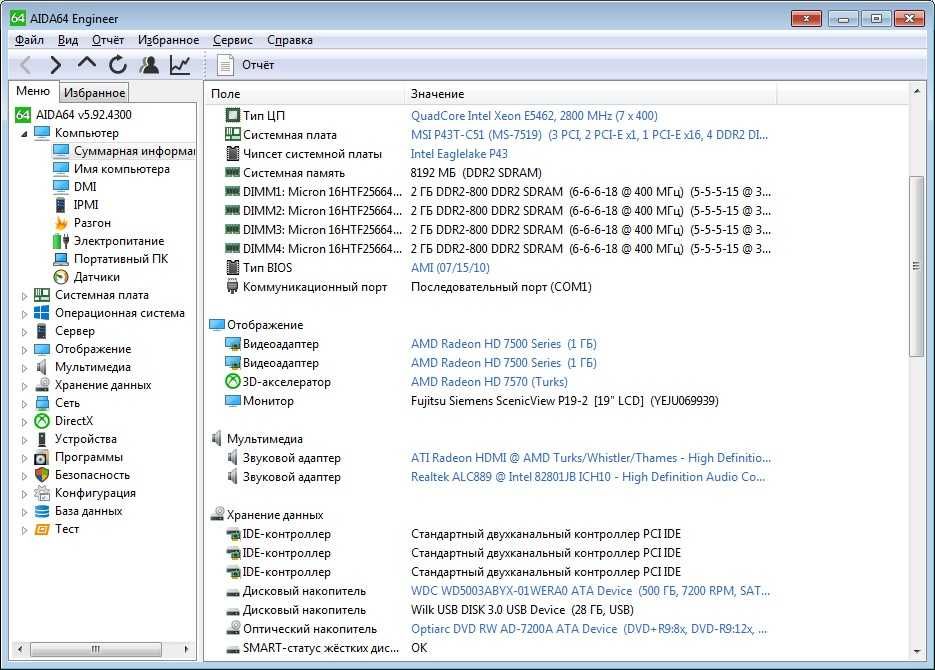Viewport: 935px width, 670px height.
Task: Open the AMD Radeon HD 7570 (Turks) link
Action: click(x=490, y=381)
